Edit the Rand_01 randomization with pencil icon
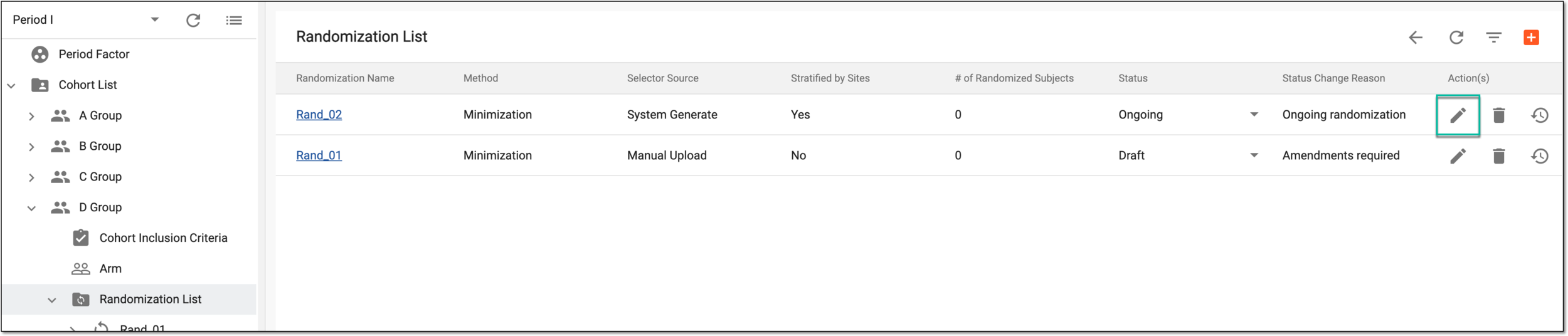Screen dimensions: 1568x336 tap(1458, 156)
